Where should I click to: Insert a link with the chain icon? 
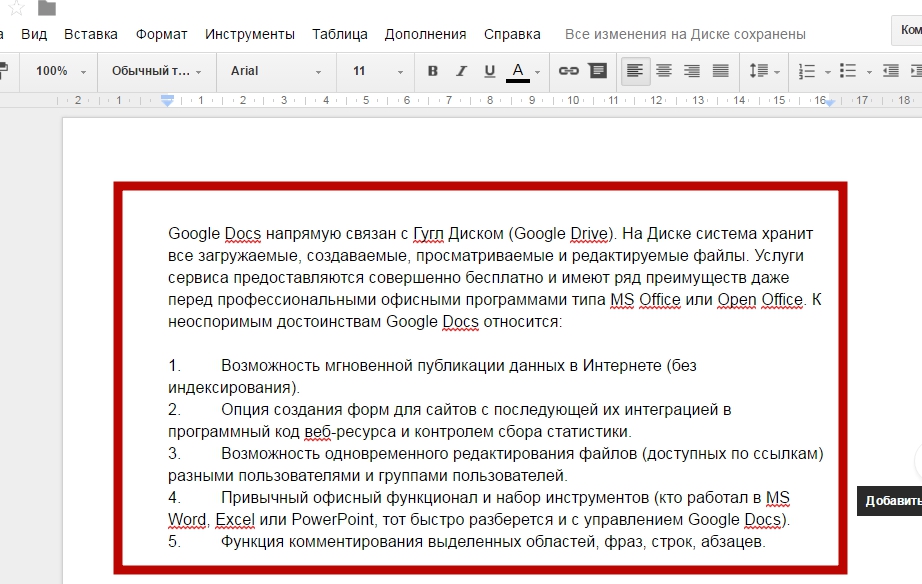point(568,71)
